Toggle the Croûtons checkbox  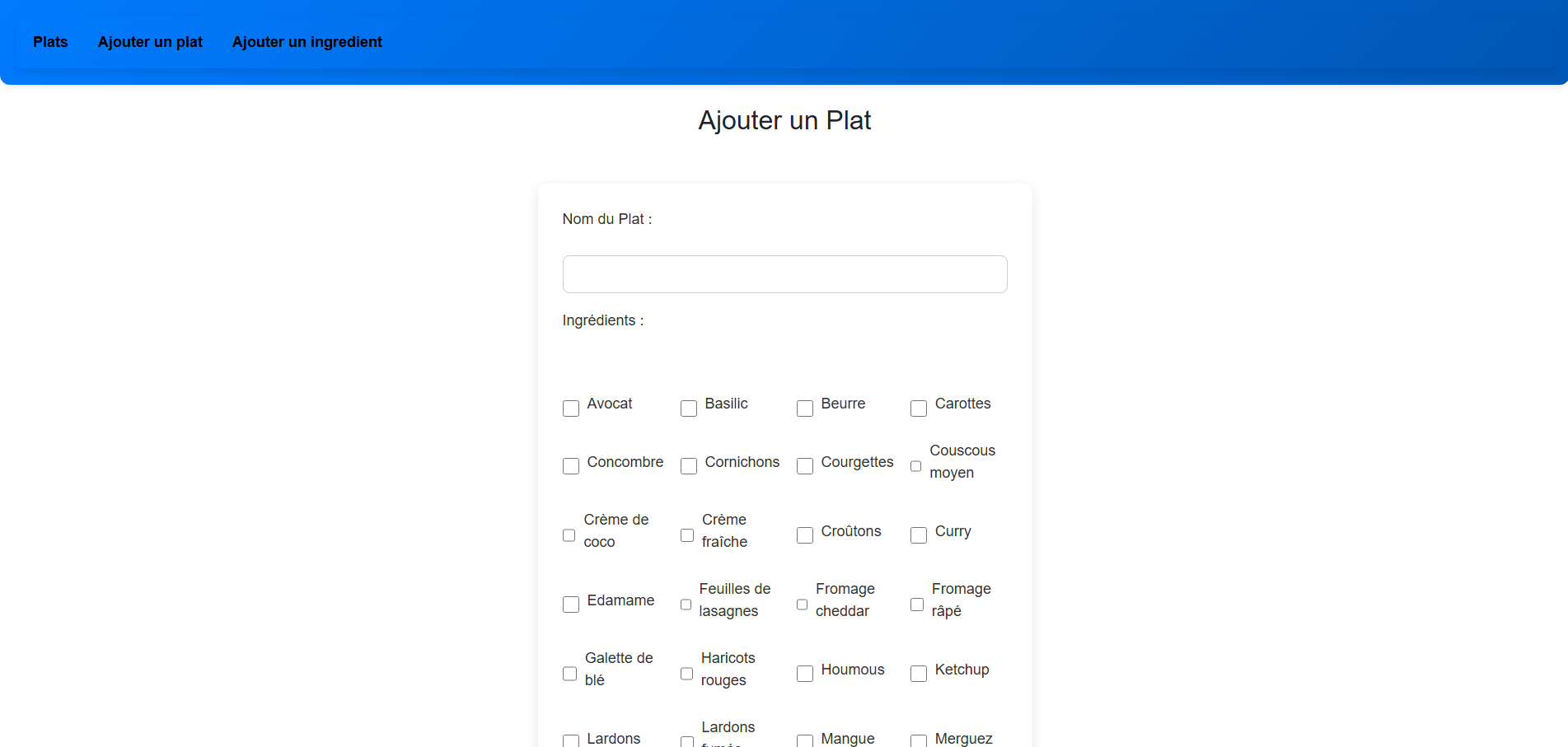coord(805,535)
